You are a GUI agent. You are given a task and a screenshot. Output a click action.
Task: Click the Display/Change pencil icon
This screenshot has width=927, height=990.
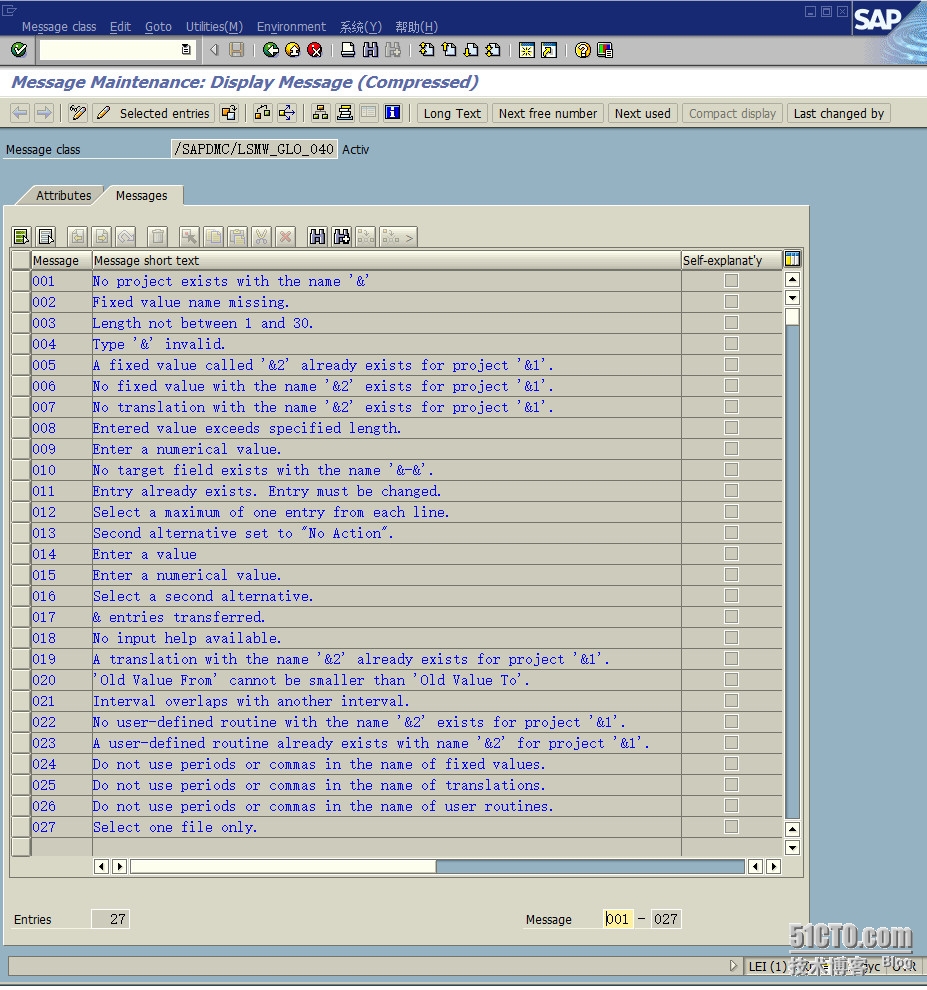coord(103,113)
